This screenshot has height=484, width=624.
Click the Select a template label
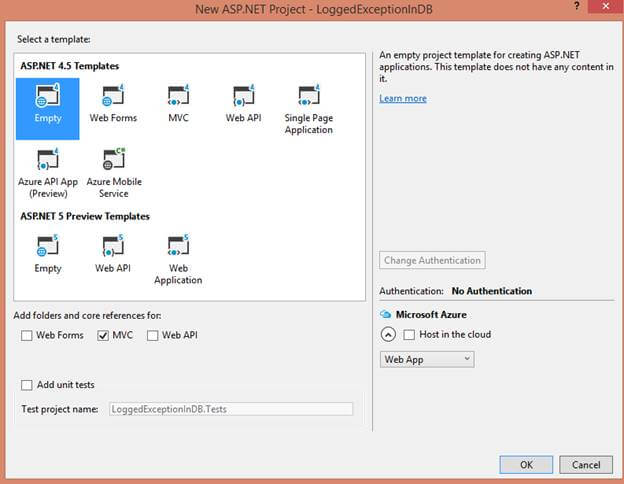pos(54,39)
